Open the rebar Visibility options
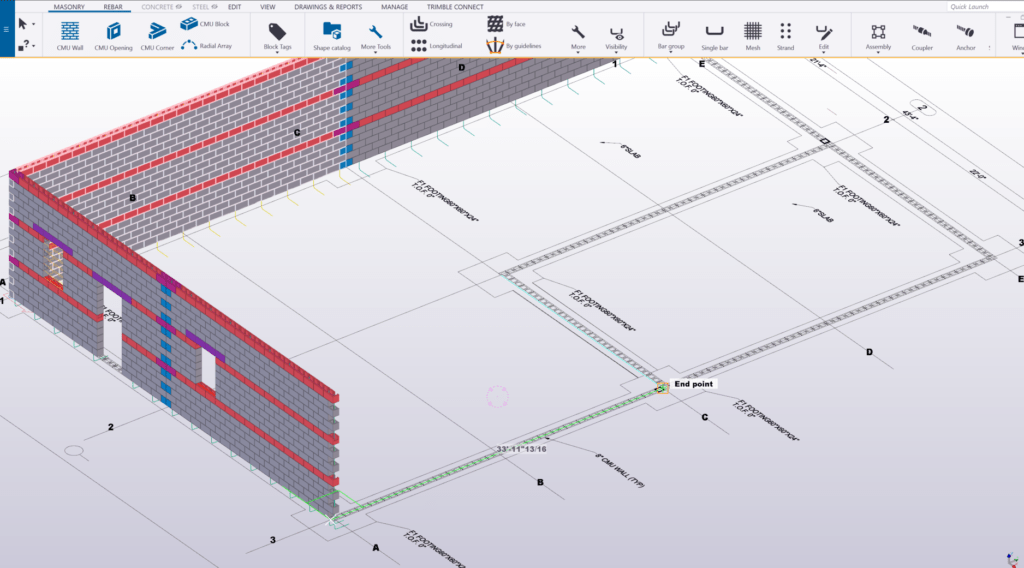 pos(616,37)
